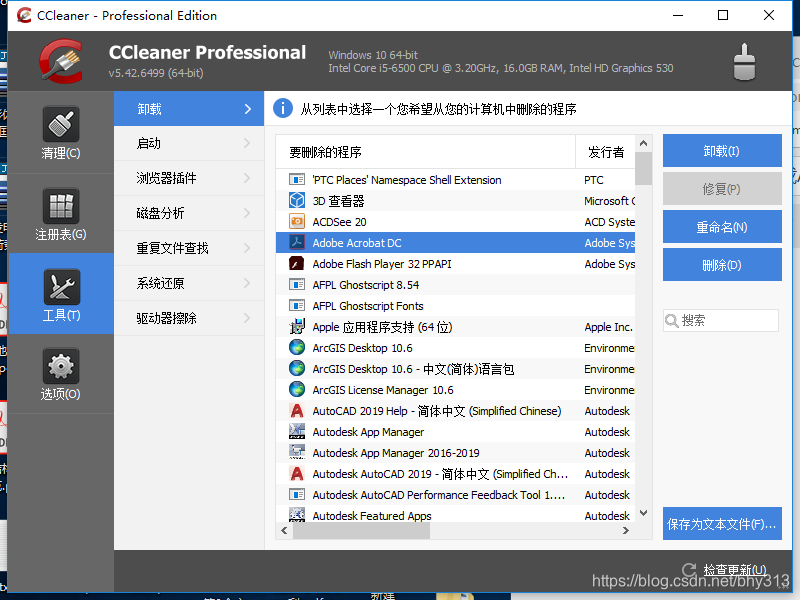Open the 启动 startup tab
Image resolution: width=800 pixels, height=600 pixels.
pos(189,143)
